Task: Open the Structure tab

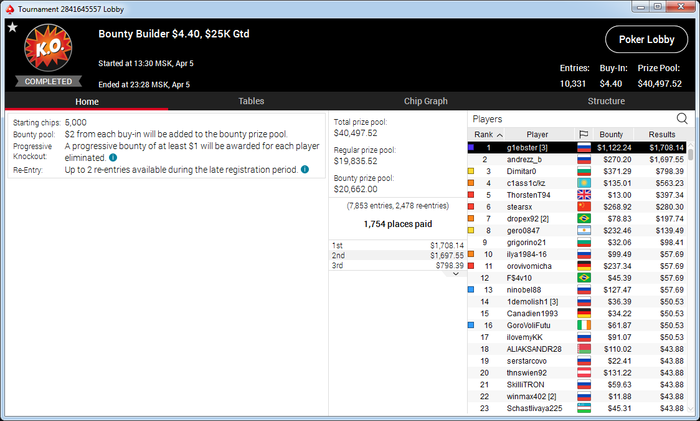Action: (x=606, y=101)
